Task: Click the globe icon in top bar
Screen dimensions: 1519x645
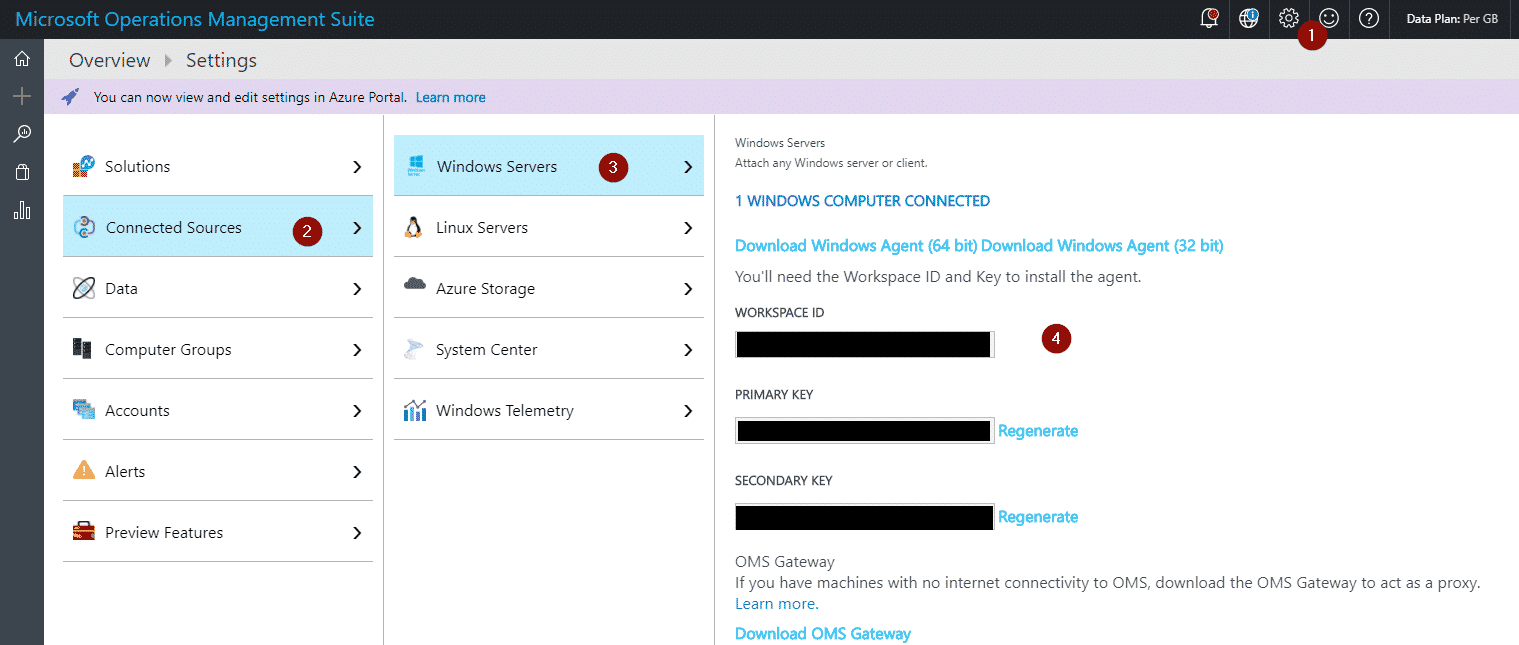Action: pos(1248,18)
